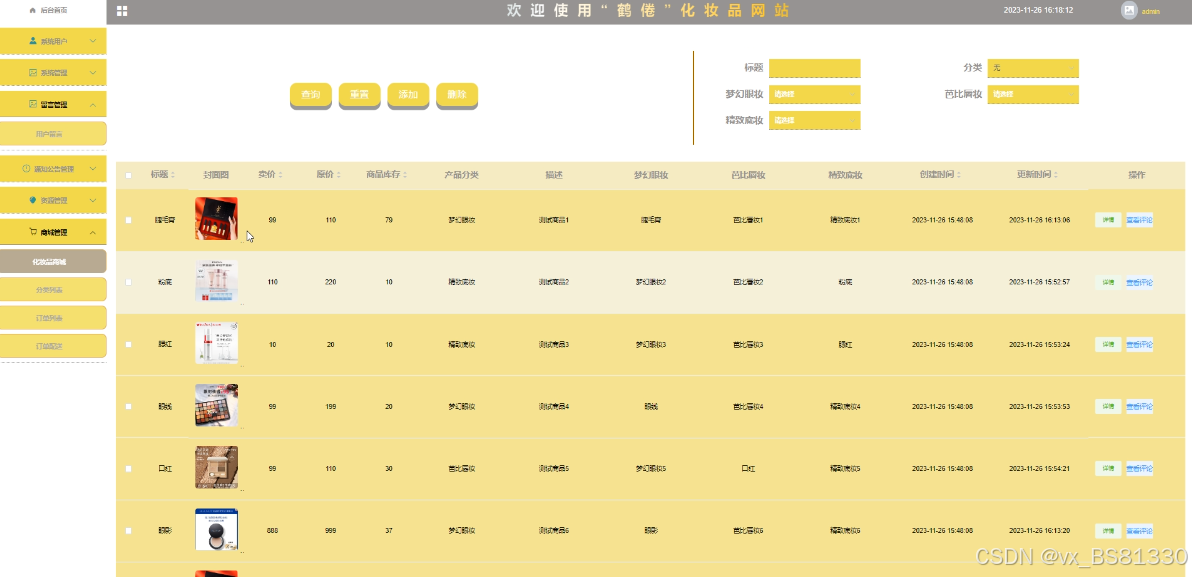
Task: Open 查看评论 for the 眼影 row
Action: click(1139, 531)
